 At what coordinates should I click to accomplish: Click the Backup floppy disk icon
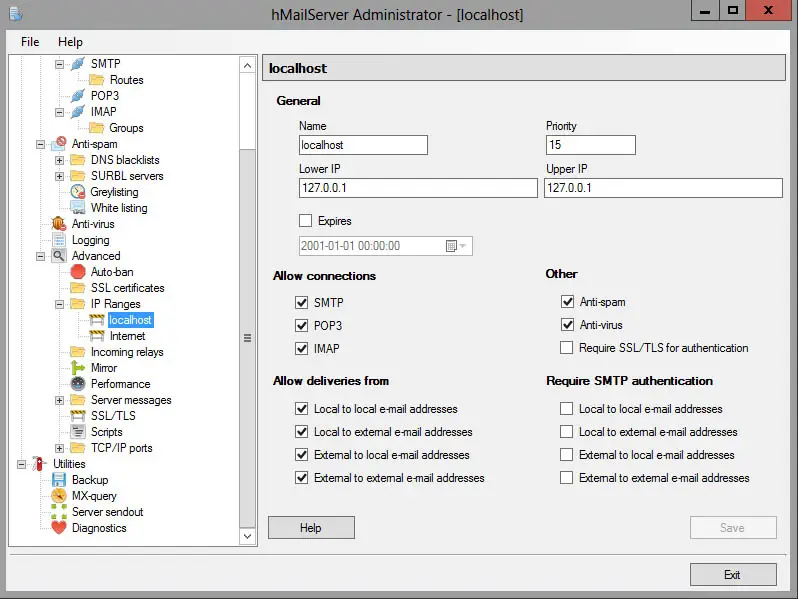59,479
